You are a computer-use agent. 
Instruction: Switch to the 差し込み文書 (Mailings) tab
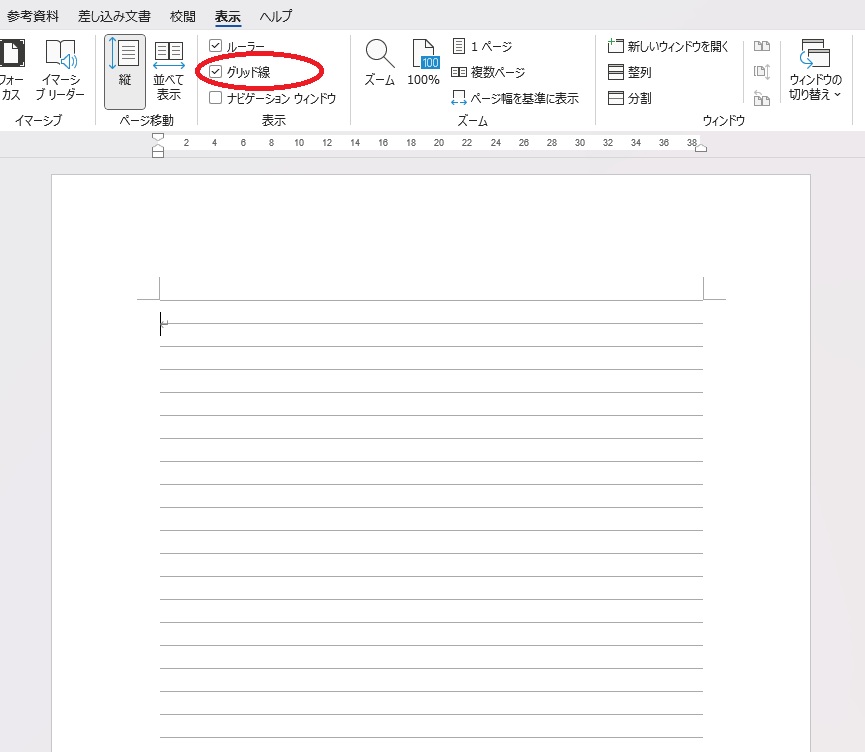coord(114,16)
